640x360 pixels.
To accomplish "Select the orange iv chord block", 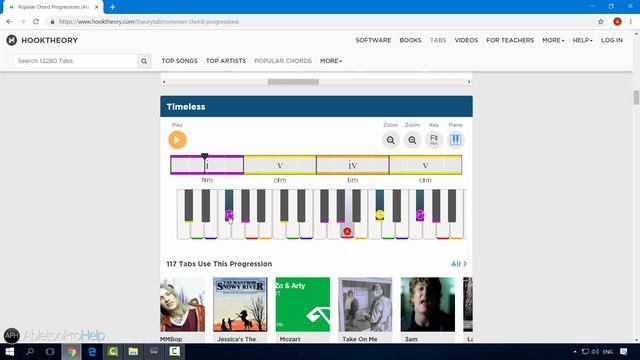I will (x=353, y=165).
